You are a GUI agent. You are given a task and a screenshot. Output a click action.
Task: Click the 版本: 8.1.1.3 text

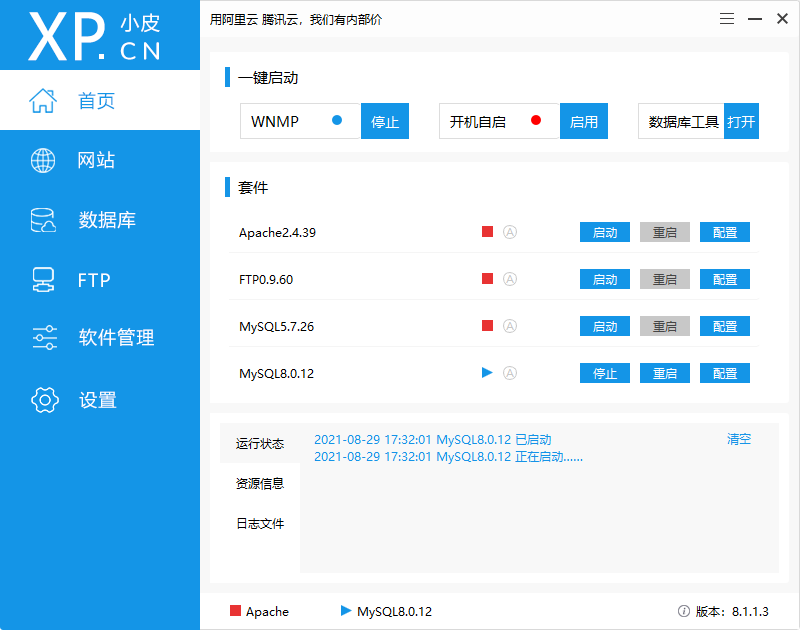tap(732, 611)
